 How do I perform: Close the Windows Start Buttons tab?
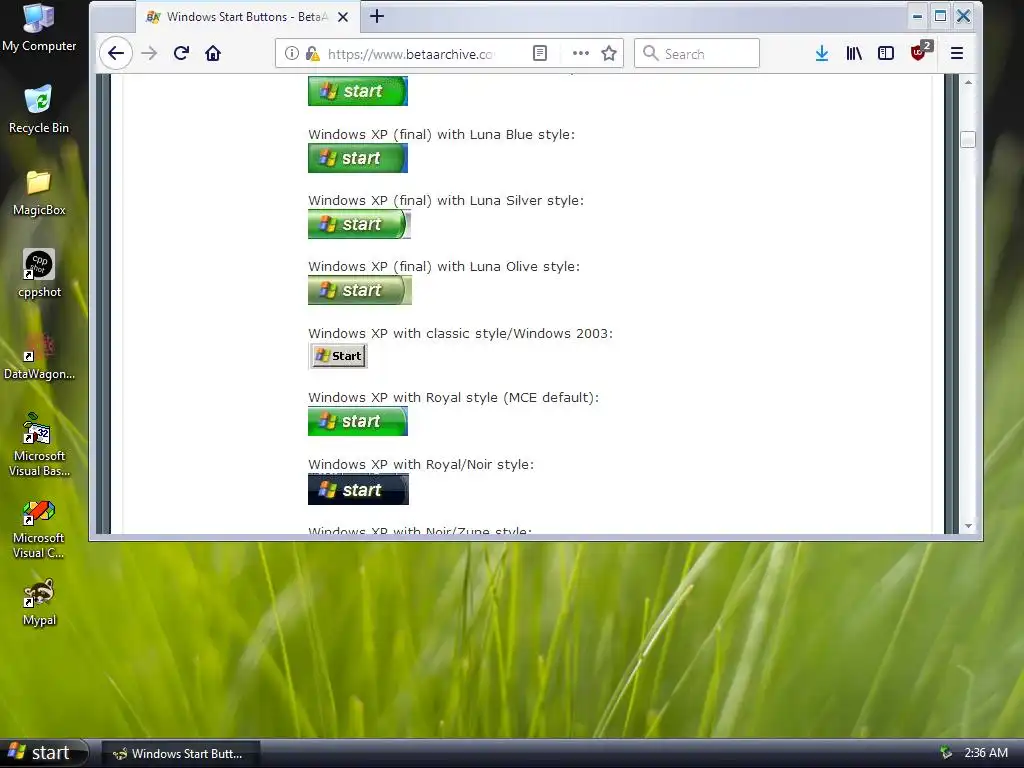point(343,17)
